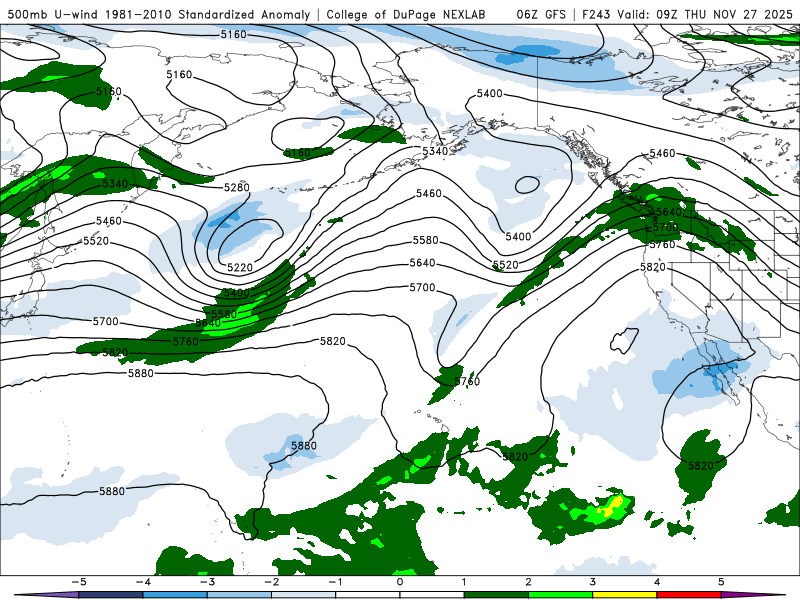Click the '-1' colorbar label
Viewport: 800px width, 600px height.
point(335,582)
